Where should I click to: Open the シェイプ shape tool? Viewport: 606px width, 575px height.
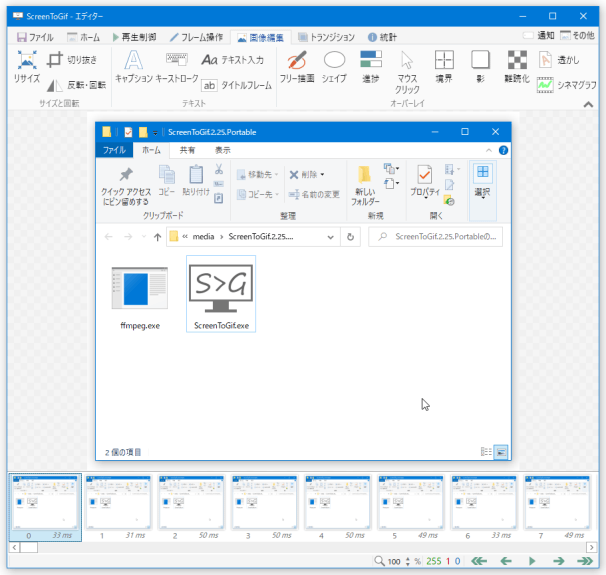coord(334,66)
